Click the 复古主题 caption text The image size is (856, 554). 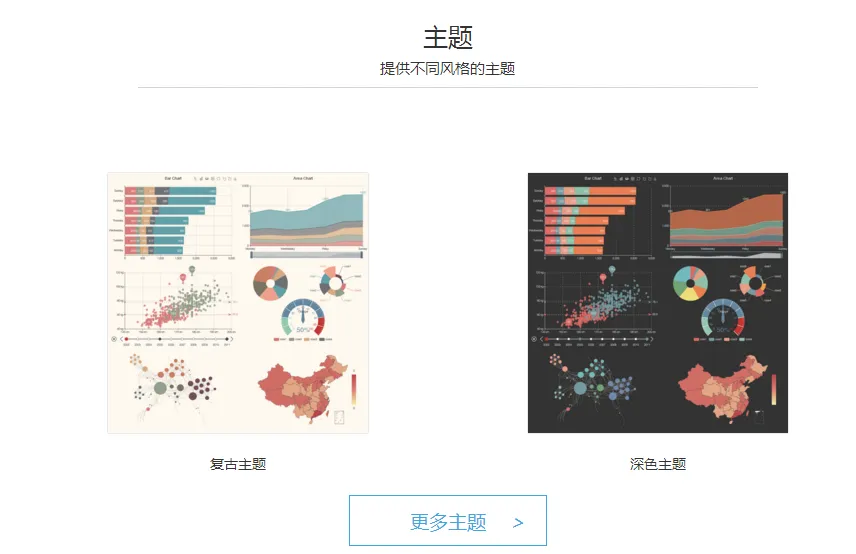click(238, 464)
